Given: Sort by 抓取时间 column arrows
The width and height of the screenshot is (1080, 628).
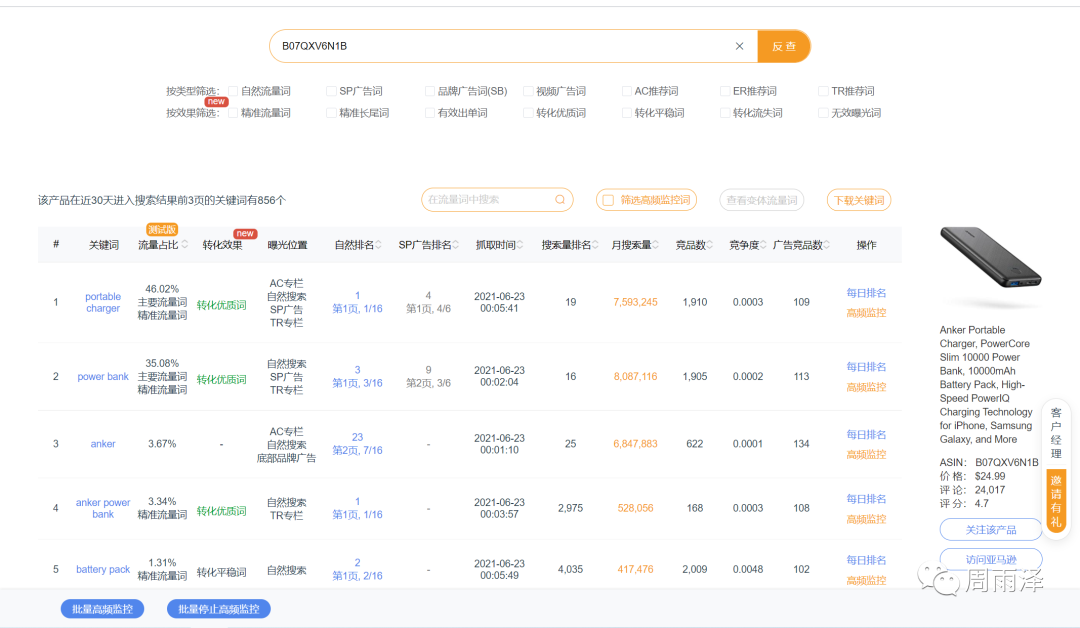Looking at the screenshot, I should pyautogui.click(x=522, y=245).
